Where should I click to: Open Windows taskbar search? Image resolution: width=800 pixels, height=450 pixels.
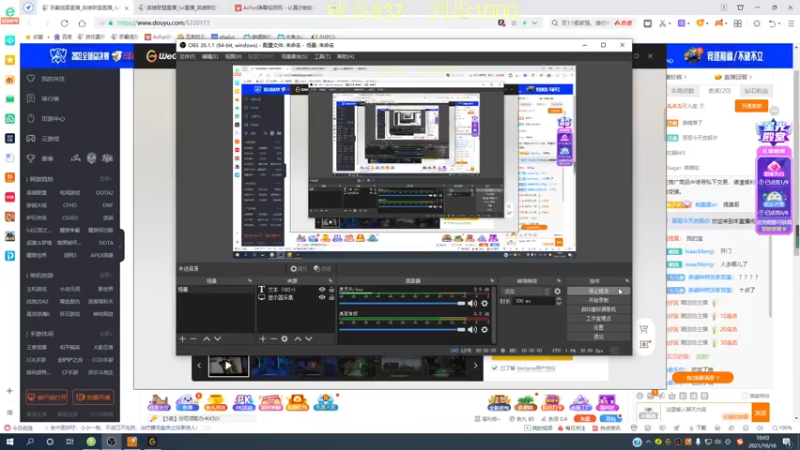[30, 442]
